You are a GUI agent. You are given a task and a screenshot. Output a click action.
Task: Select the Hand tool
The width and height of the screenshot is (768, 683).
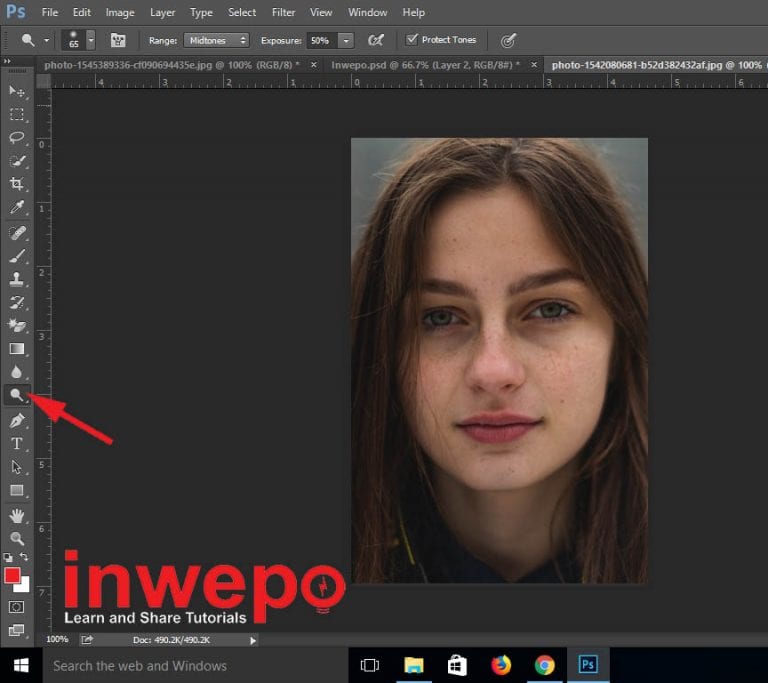coord(17,515)
